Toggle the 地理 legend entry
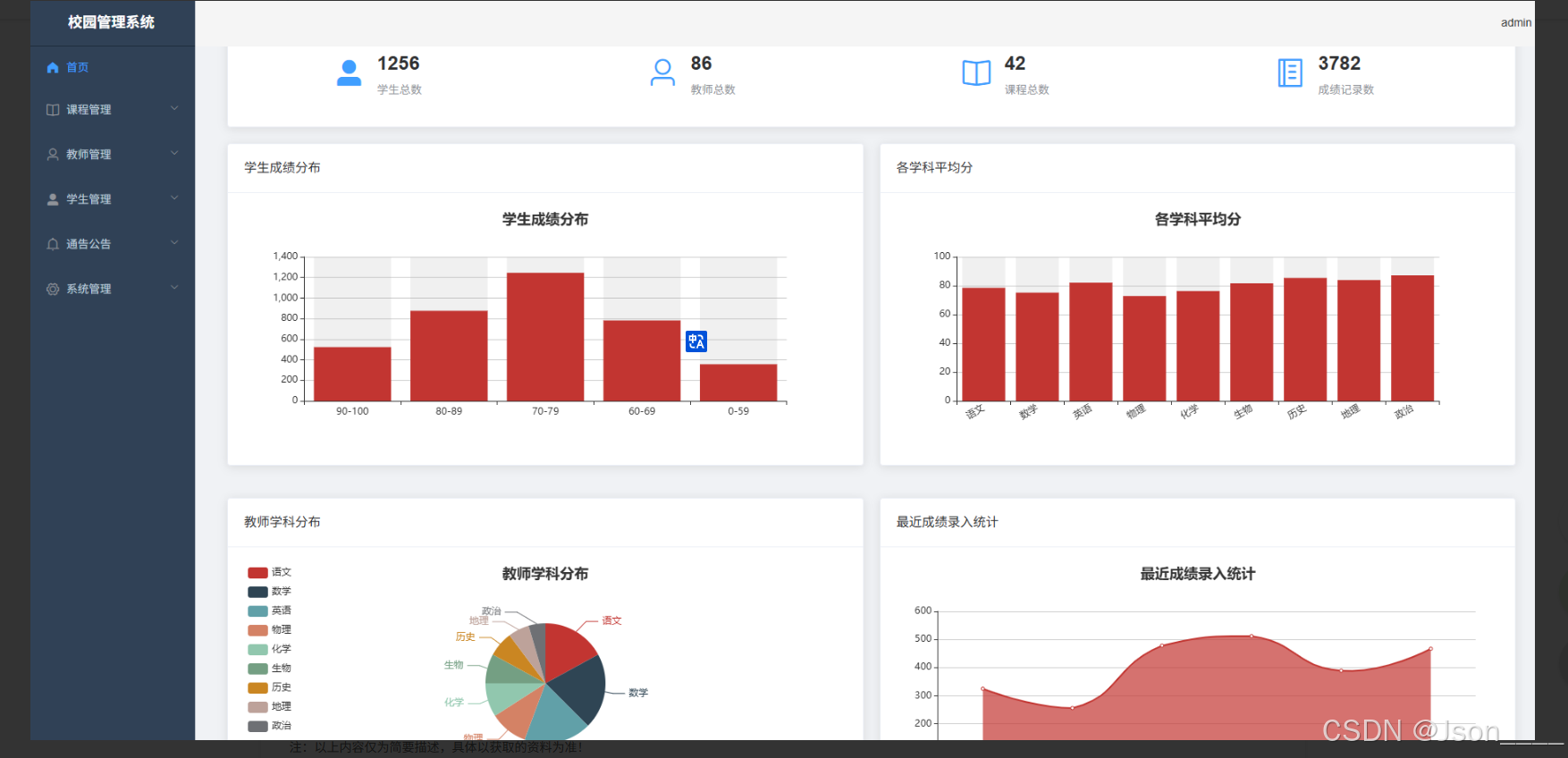The width and height of the screenshot is (1568, 758). click(x=269, y=707)
